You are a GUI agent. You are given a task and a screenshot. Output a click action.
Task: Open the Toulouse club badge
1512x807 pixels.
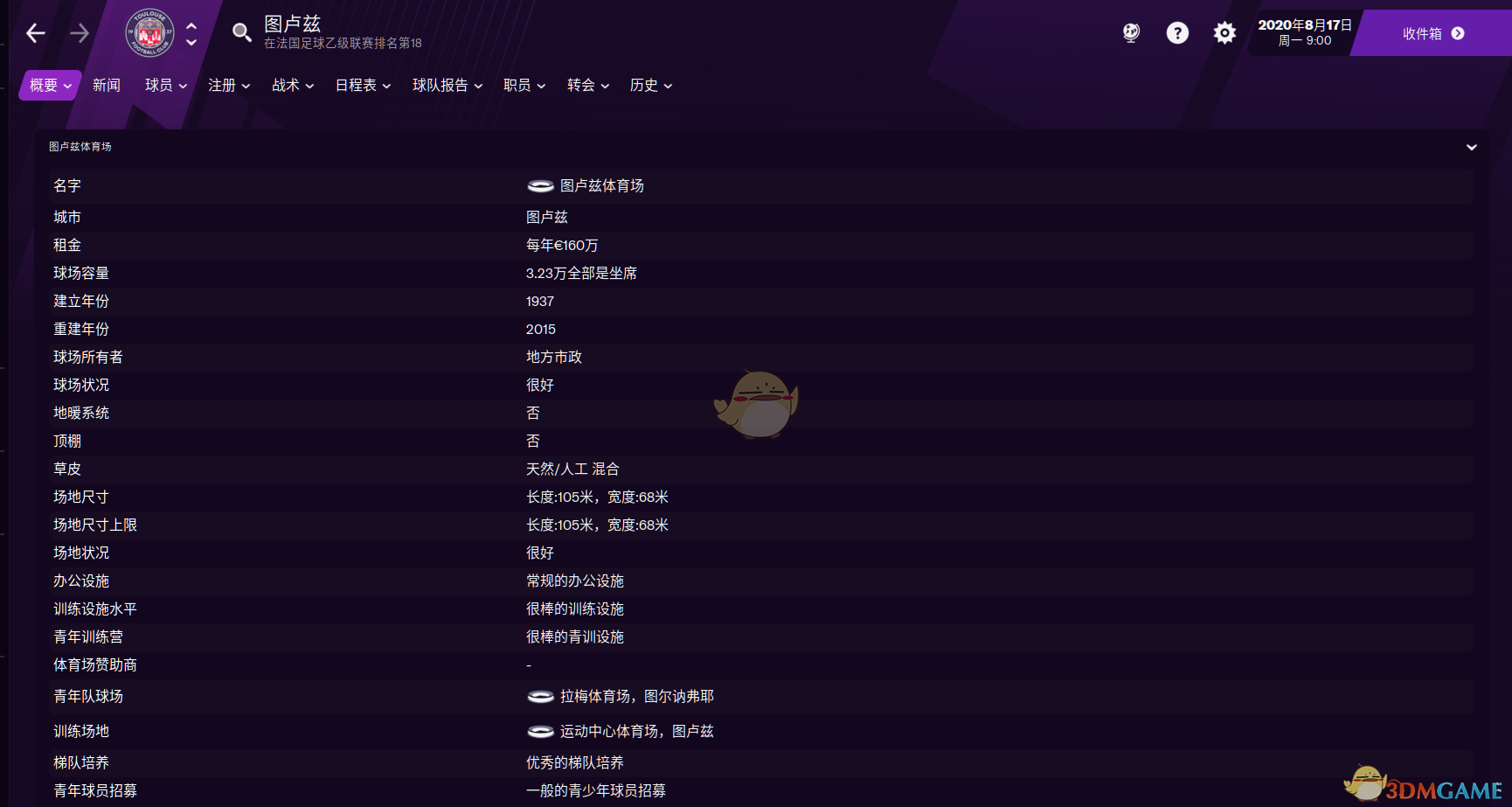[149, 33]
